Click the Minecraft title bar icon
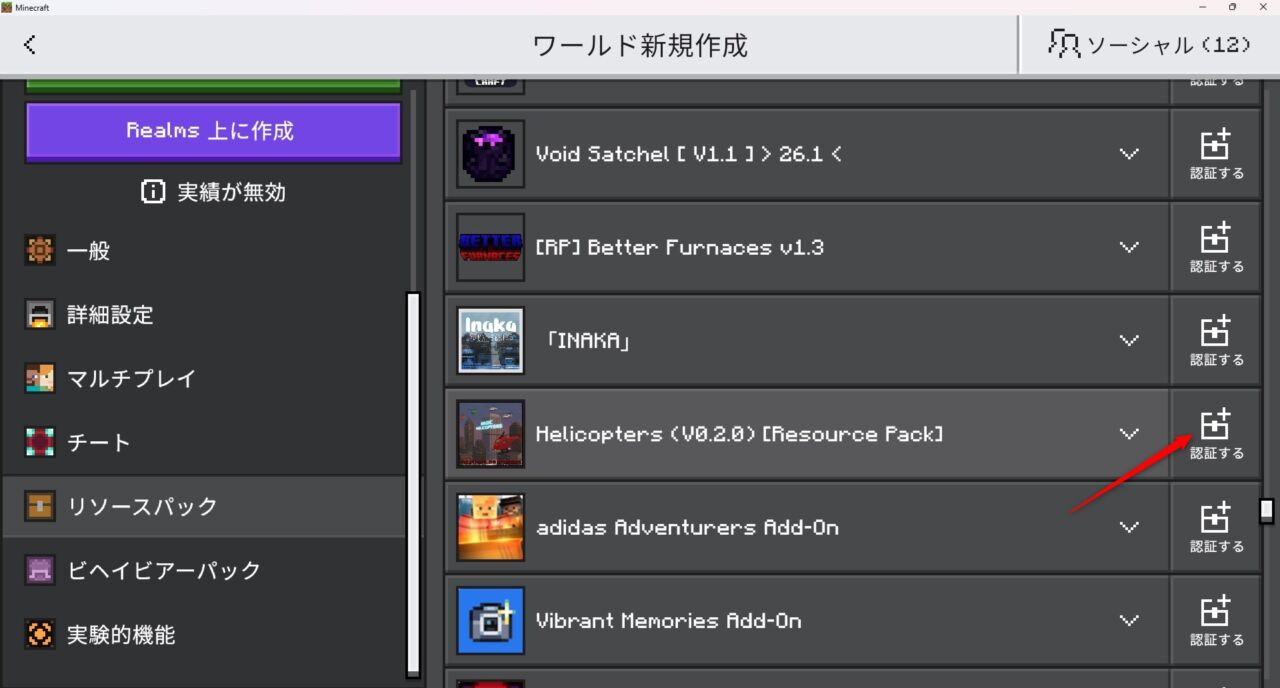1280x688 pixels. (x=7, y=7)
